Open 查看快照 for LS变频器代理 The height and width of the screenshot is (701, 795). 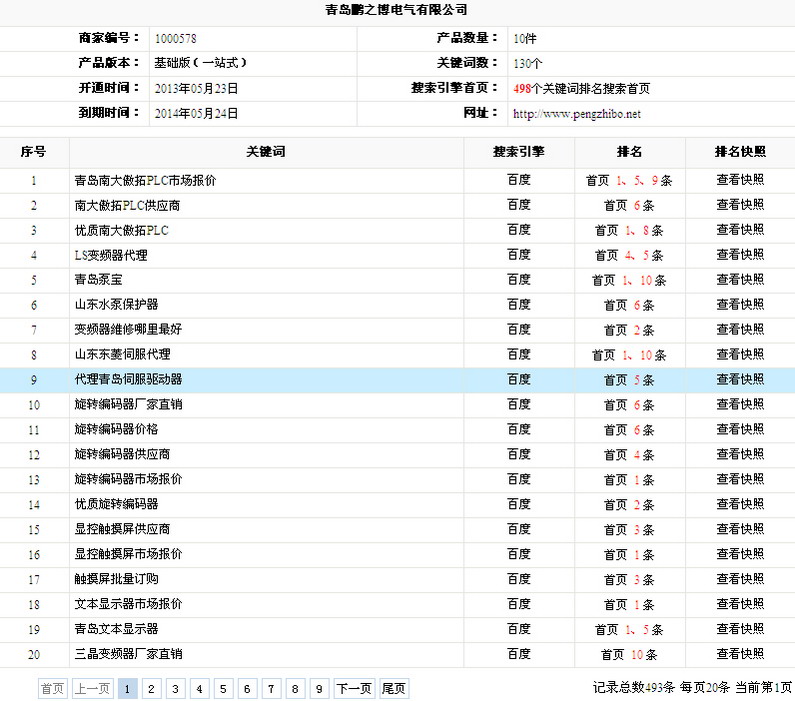pyautogui.click(x=740, y=254)
